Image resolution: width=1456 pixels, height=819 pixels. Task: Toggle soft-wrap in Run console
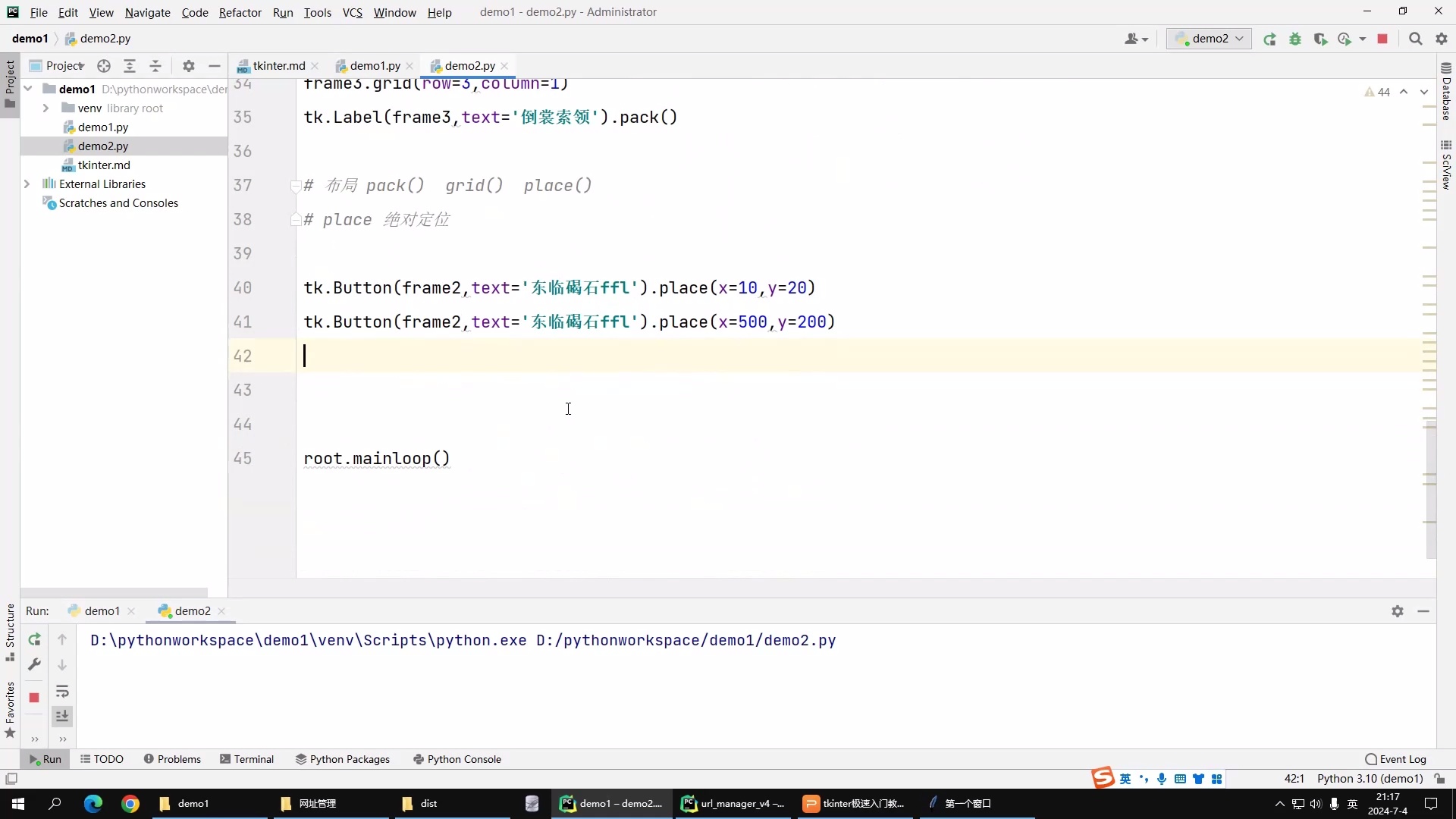pyautogui.click(x=62, y=692)
